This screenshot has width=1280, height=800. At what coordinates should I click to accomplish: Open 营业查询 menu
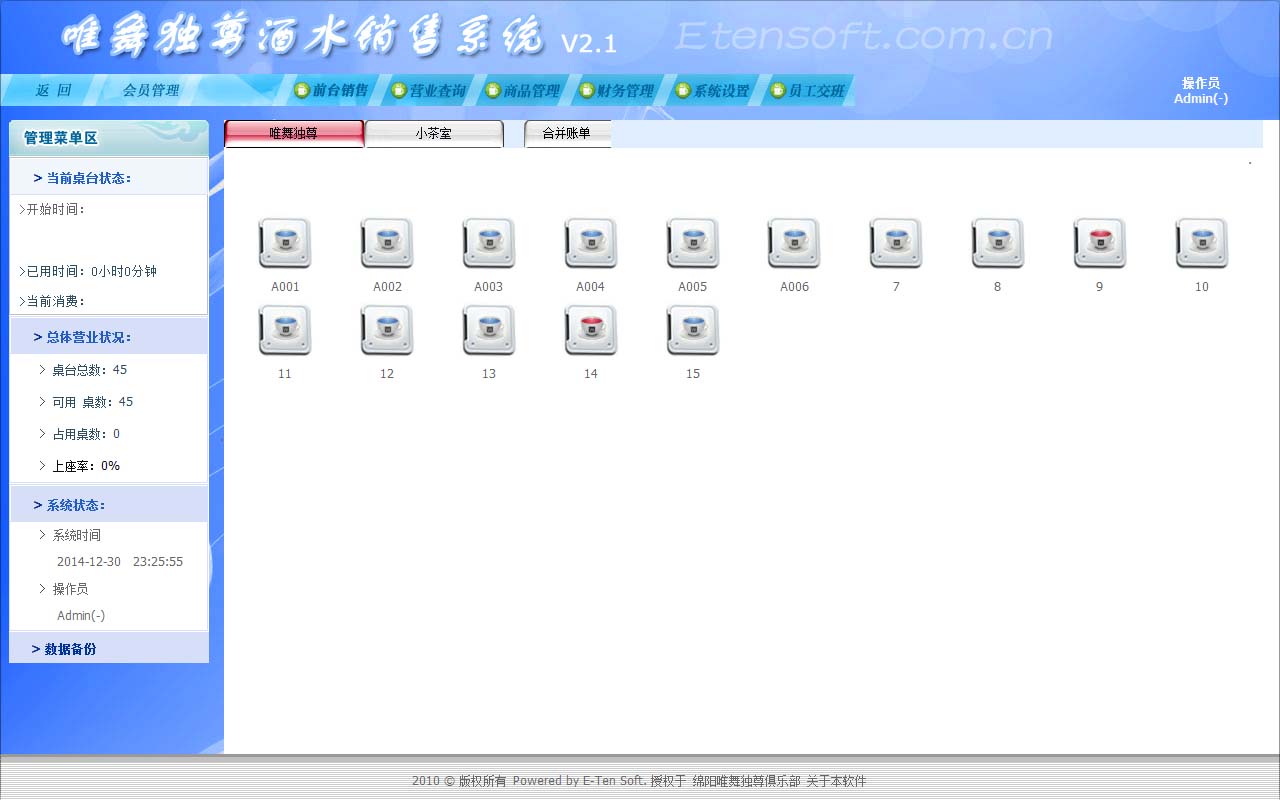(x=428, y=91)
